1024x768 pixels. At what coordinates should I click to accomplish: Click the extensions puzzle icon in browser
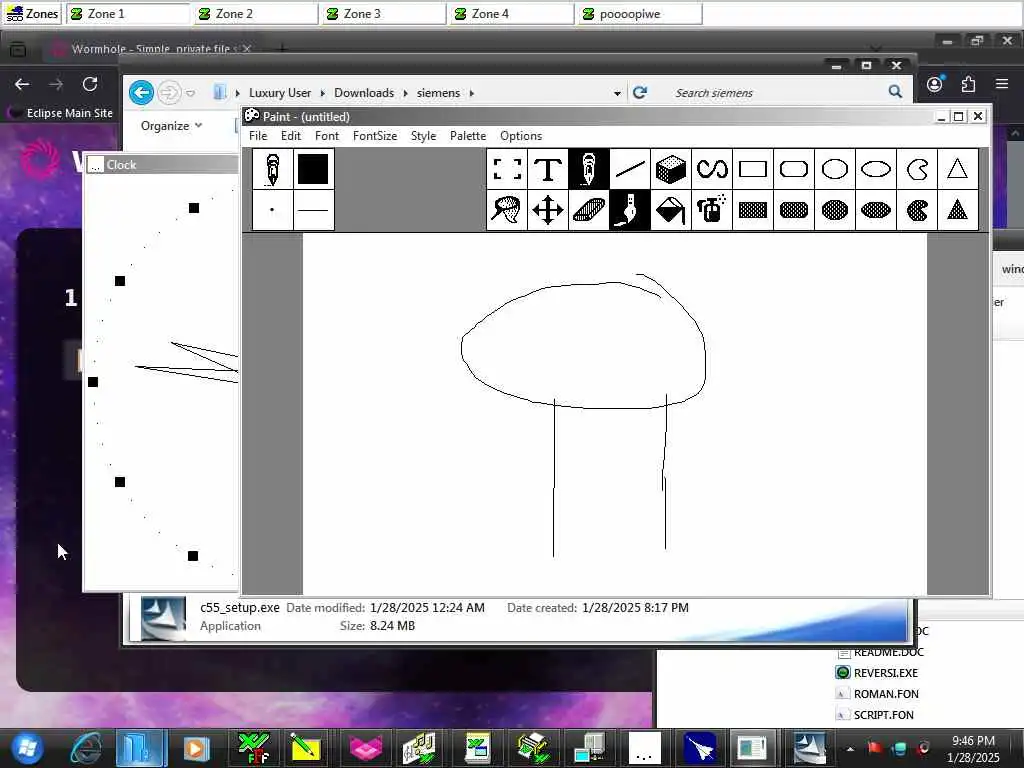(x=968, y=84)
